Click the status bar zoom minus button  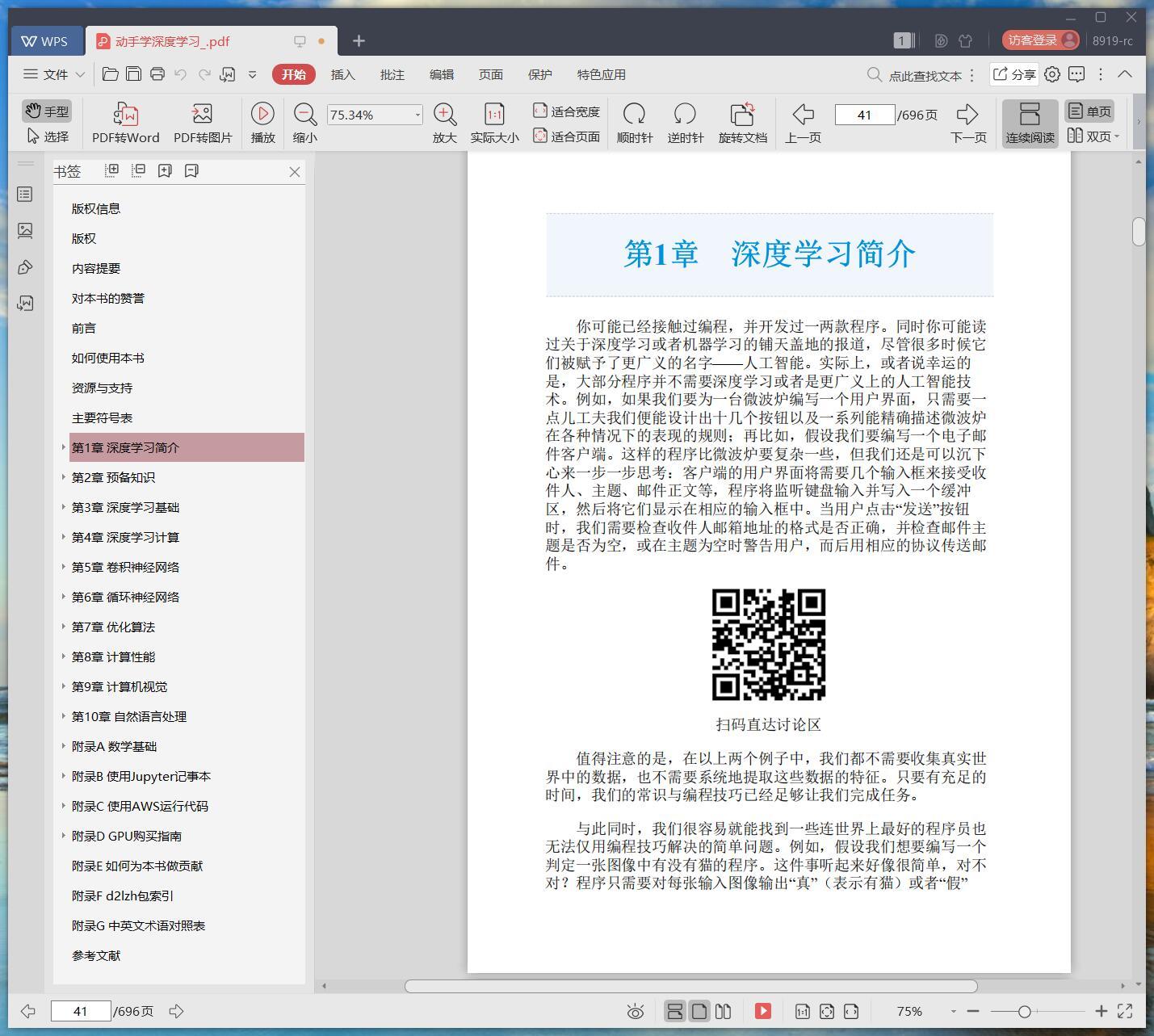(973, 1011)
